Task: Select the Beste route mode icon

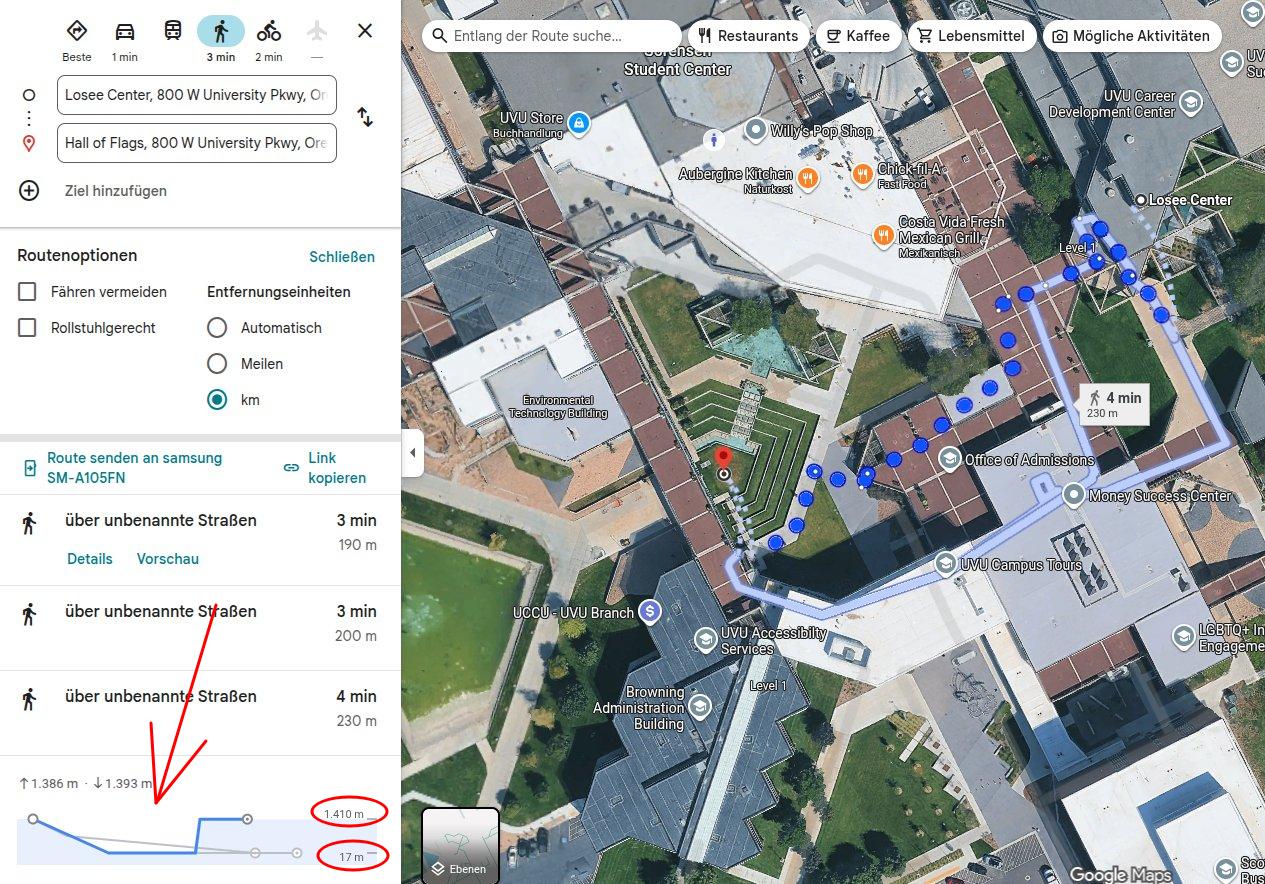Action: 77,31
